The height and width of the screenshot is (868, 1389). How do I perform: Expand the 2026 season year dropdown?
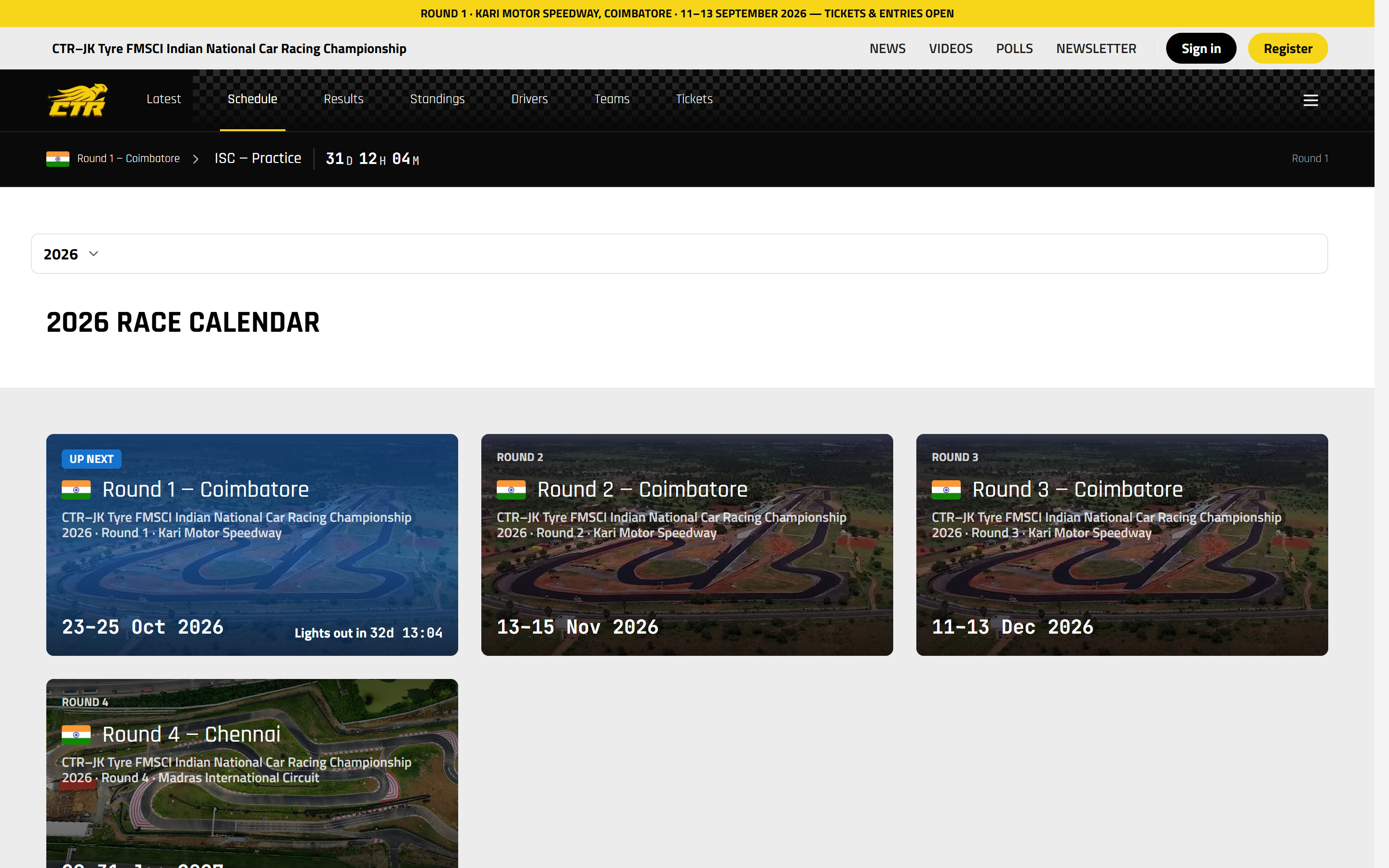click(679, 254)
